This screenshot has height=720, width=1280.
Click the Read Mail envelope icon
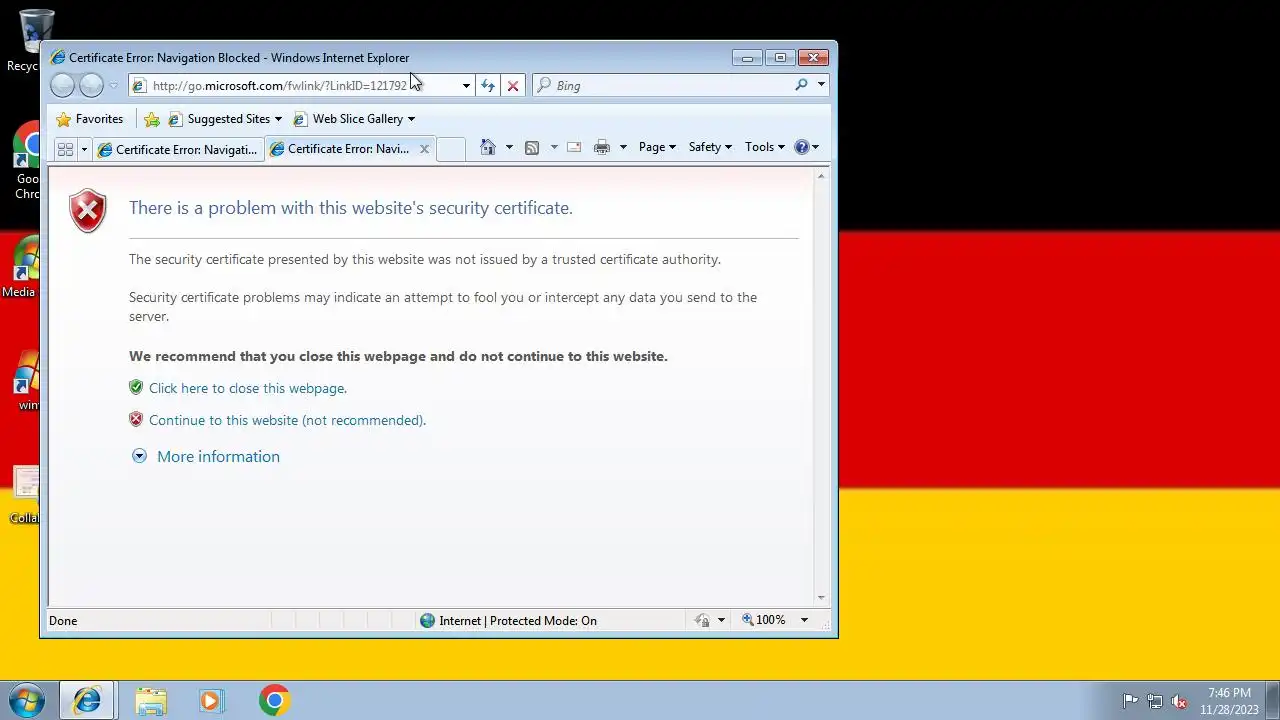[574, 147]
